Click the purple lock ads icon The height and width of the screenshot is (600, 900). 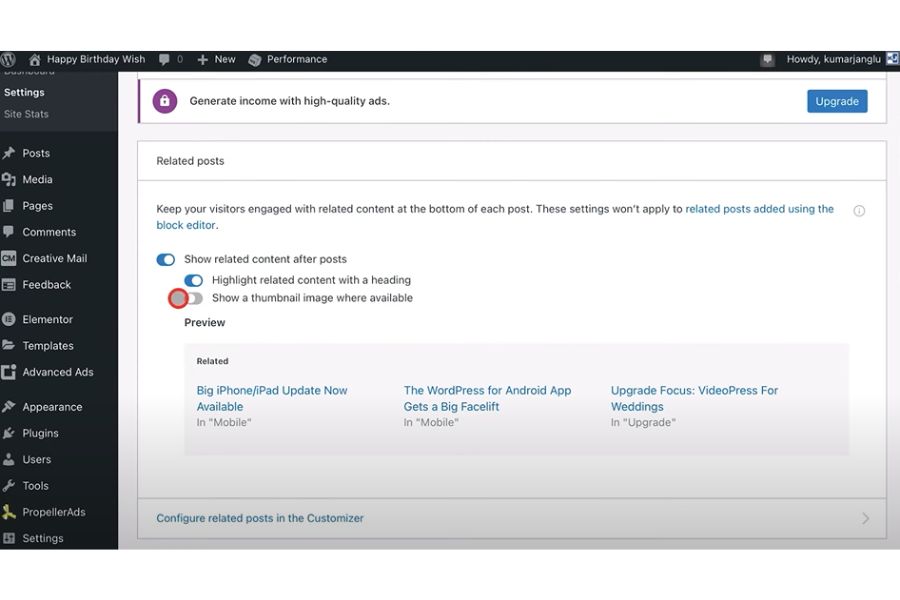(x=165, y=101)
